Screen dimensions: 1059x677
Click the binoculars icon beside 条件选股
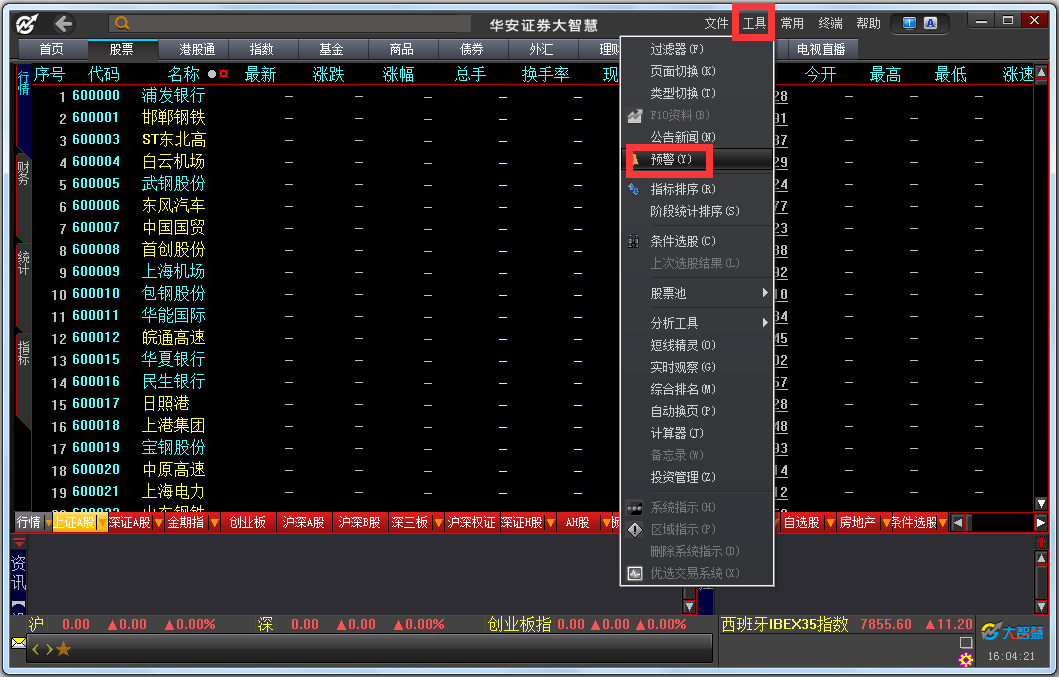point(634,241)
